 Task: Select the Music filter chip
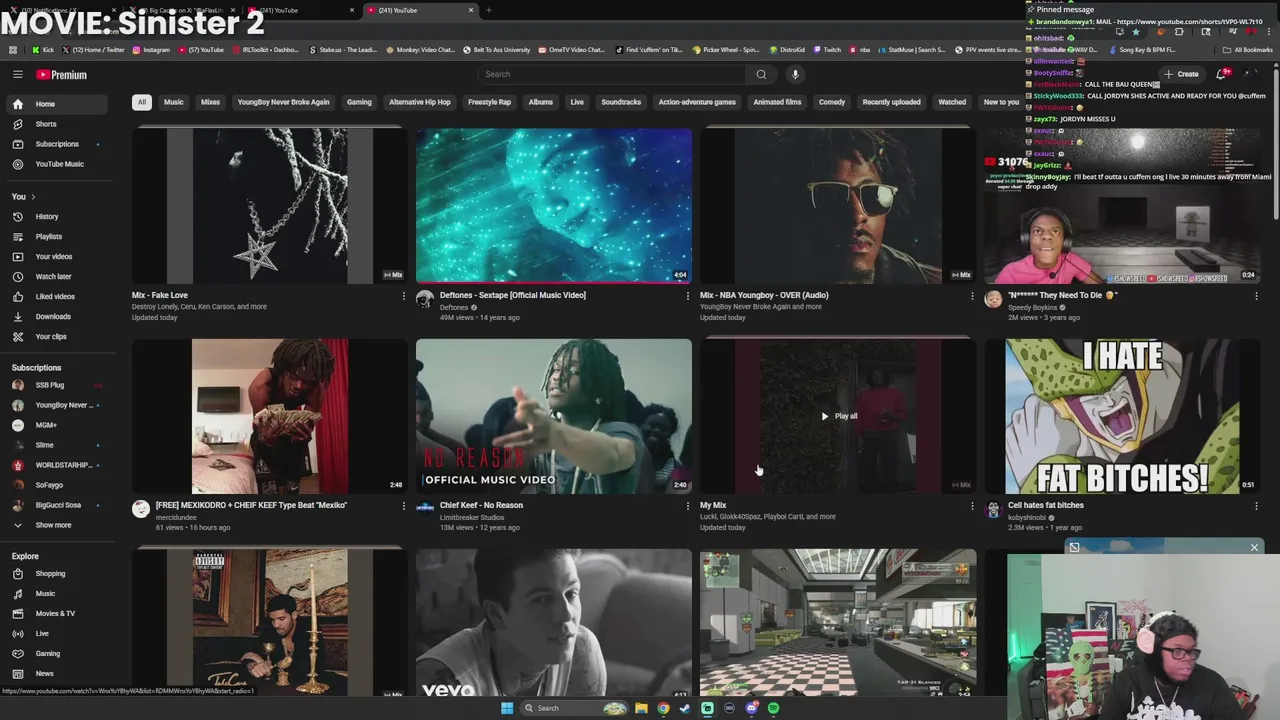point(174,102)
